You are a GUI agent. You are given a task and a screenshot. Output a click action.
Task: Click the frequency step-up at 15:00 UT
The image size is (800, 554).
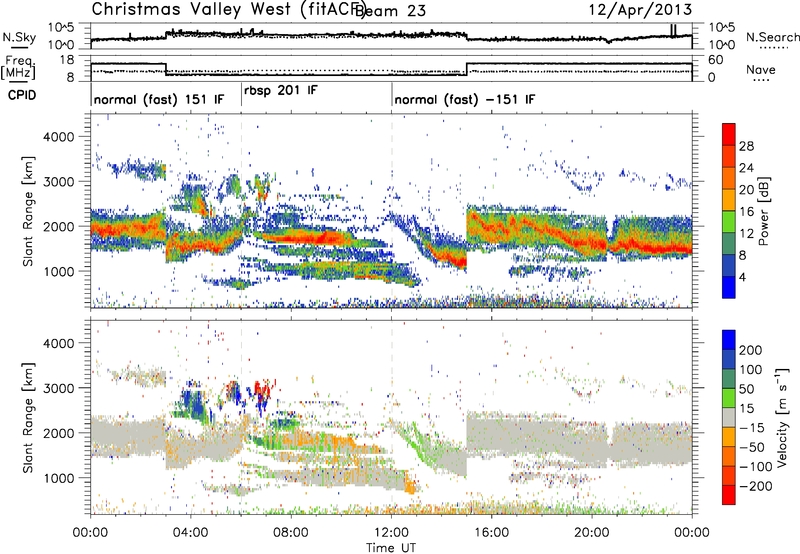tap(467, 69)
